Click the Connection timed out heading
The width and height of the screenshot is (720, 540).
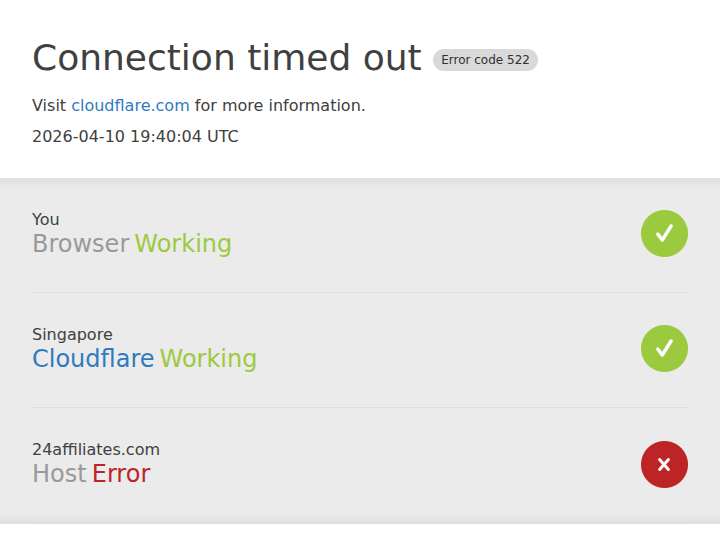pyautogui.click(x=226, y=58)
